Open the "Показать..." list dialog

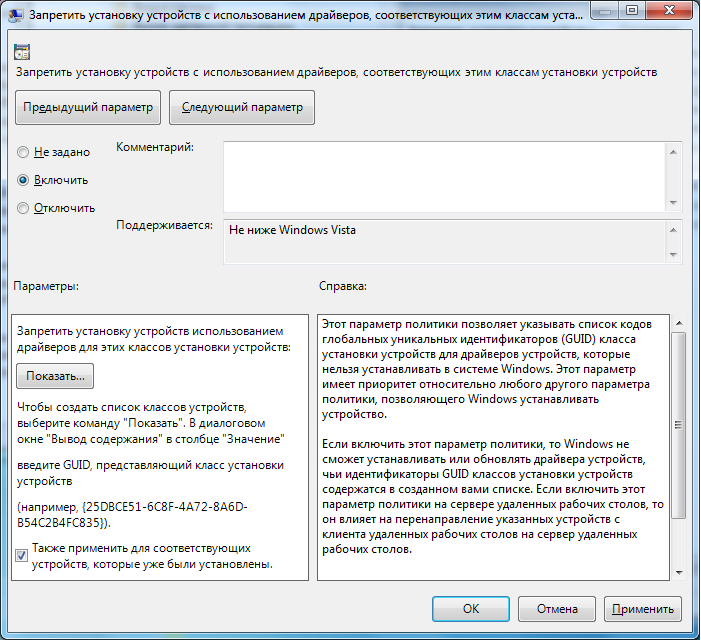tap(55, 376)
